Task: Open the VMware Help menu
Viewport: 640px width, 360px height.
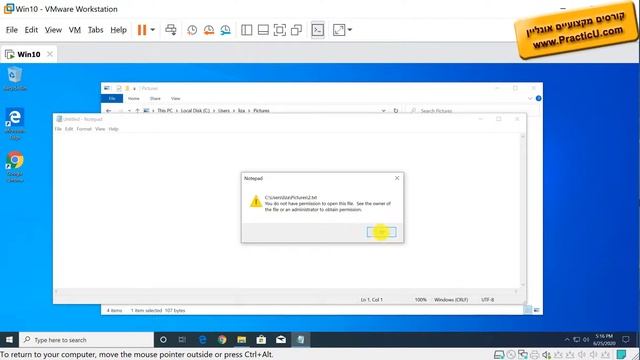Action: [x=118, y=30]
